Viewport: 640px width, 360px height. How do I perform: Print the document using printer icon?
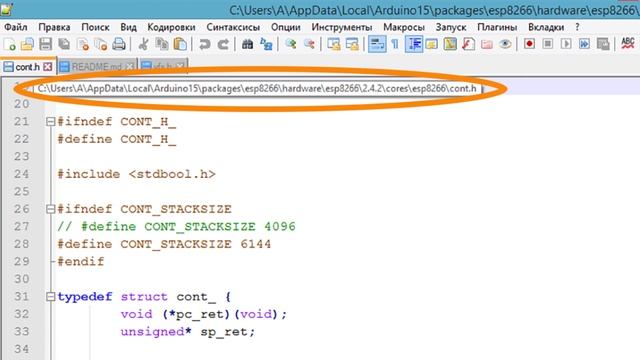119,44
